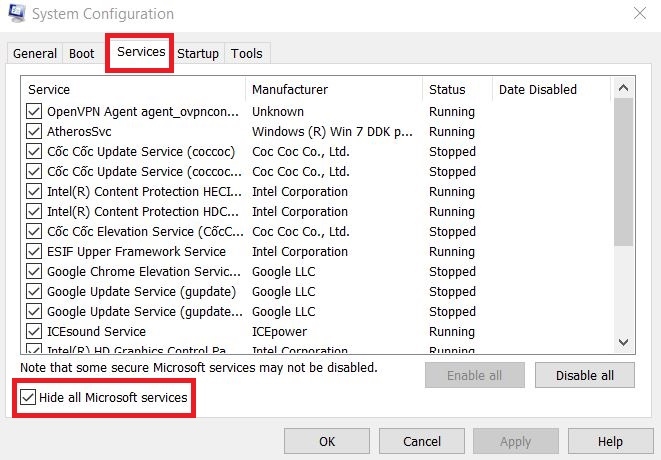661x460 pixels.
Task: Uncheck the OpenVPN Agent service checkbox
Action: point(34,112)
